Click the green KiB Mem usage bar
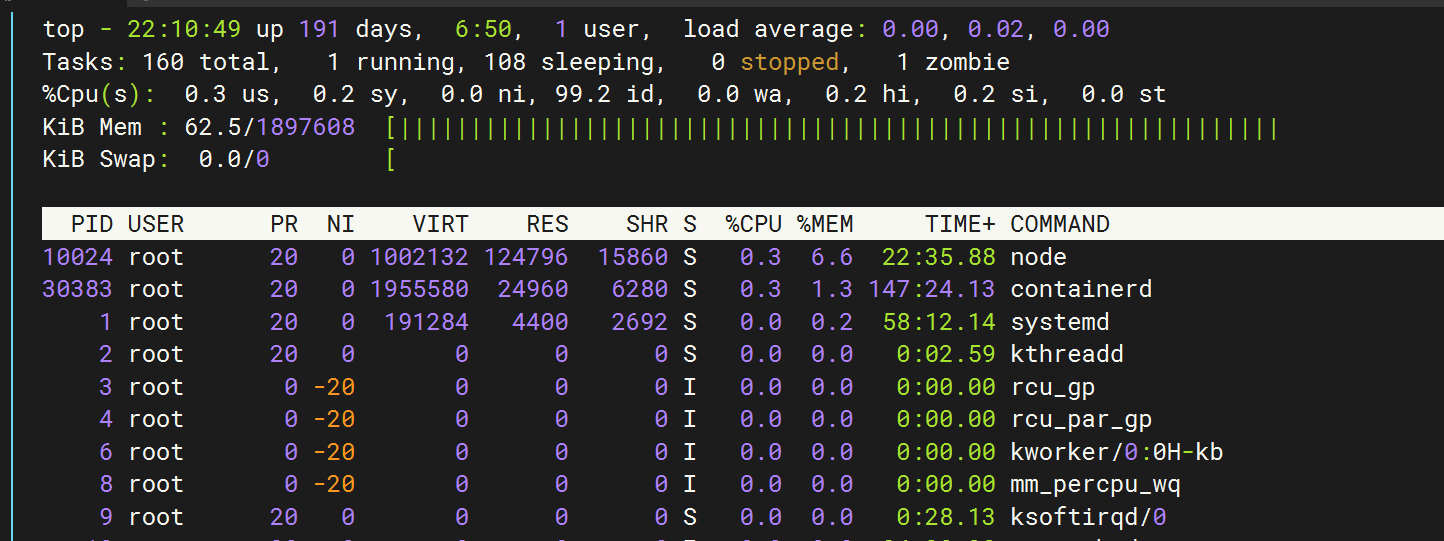 pos(832,128)
